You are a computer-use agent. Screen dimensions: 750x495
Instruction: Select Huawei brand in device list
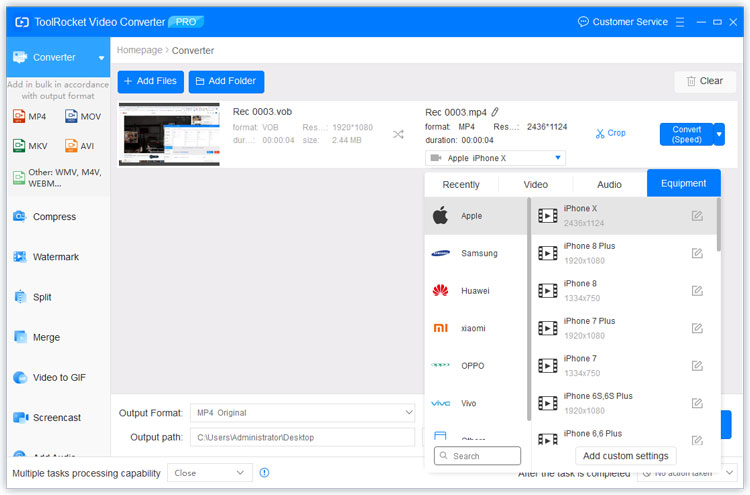(475, 291)
